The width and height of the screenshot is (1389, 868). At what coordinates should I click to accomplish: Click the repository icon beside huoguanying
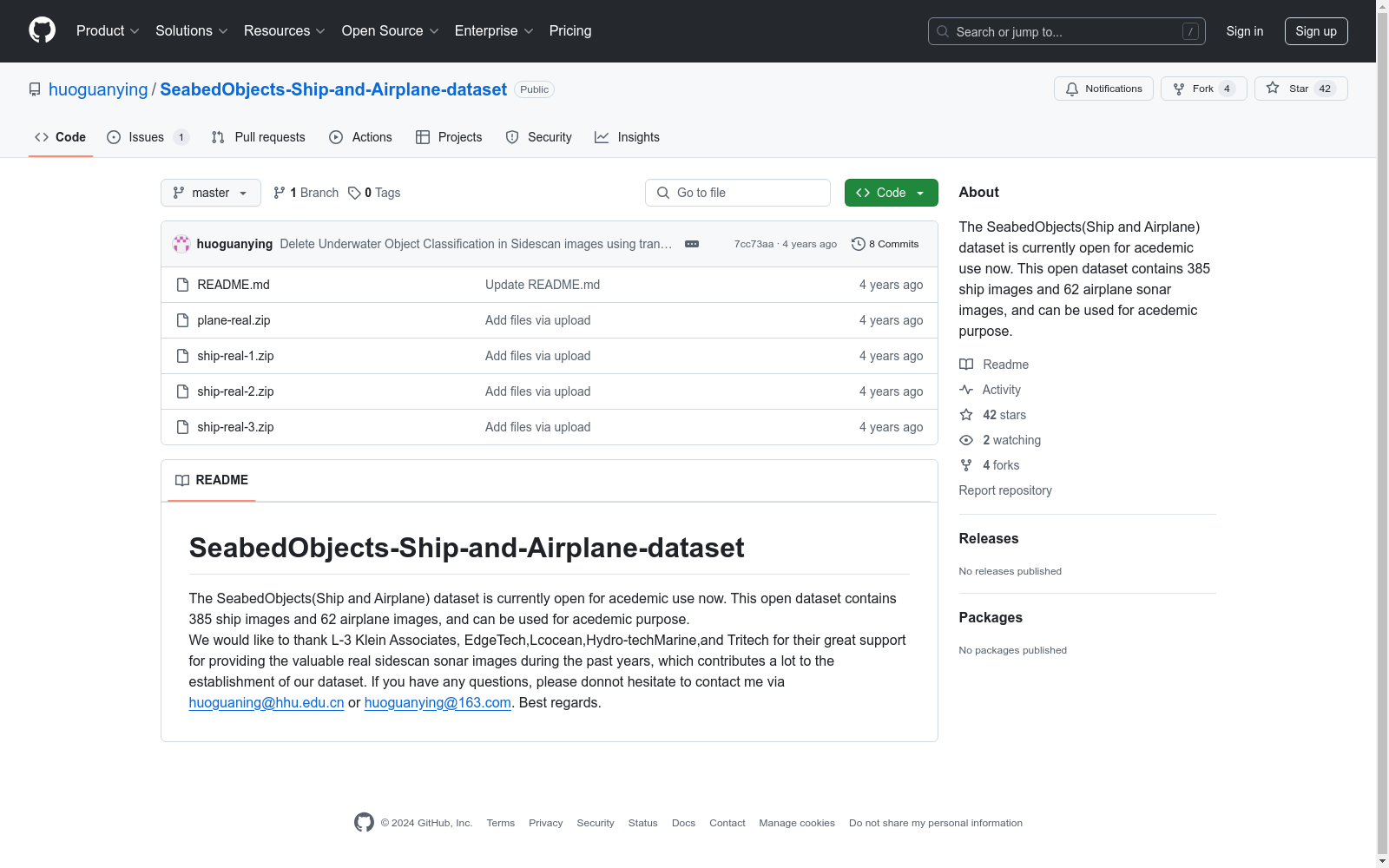tap(35, 89)
